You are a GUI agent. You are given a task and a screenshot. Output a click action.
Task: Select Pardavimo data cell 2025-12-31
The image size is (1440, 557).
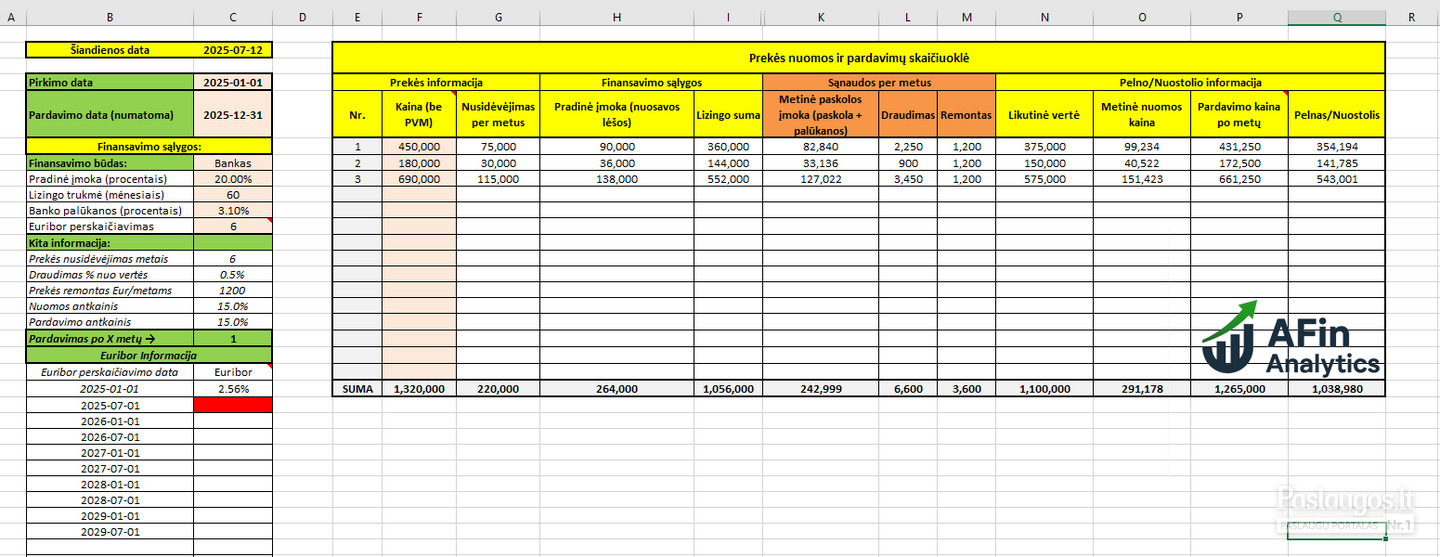click(233, 115)
